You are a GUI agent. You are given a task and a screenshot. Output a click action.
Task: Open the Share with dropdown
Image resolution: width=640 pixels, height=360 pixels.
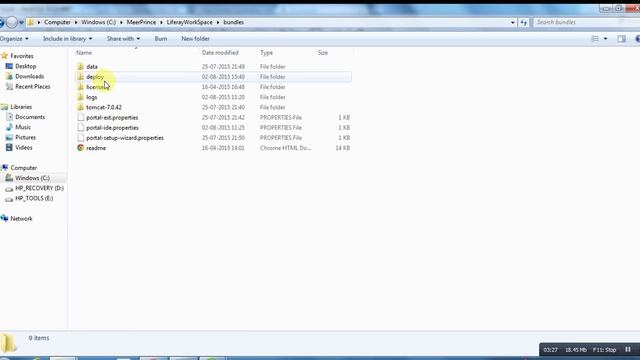click(123, 39)
